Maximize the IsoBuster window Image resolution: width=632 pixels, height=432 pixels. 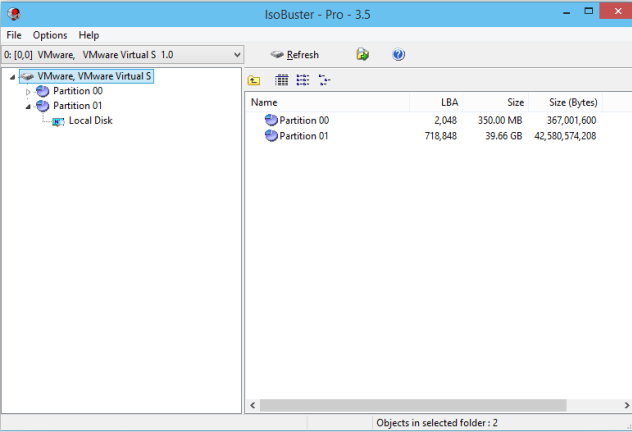coord(588,11)
